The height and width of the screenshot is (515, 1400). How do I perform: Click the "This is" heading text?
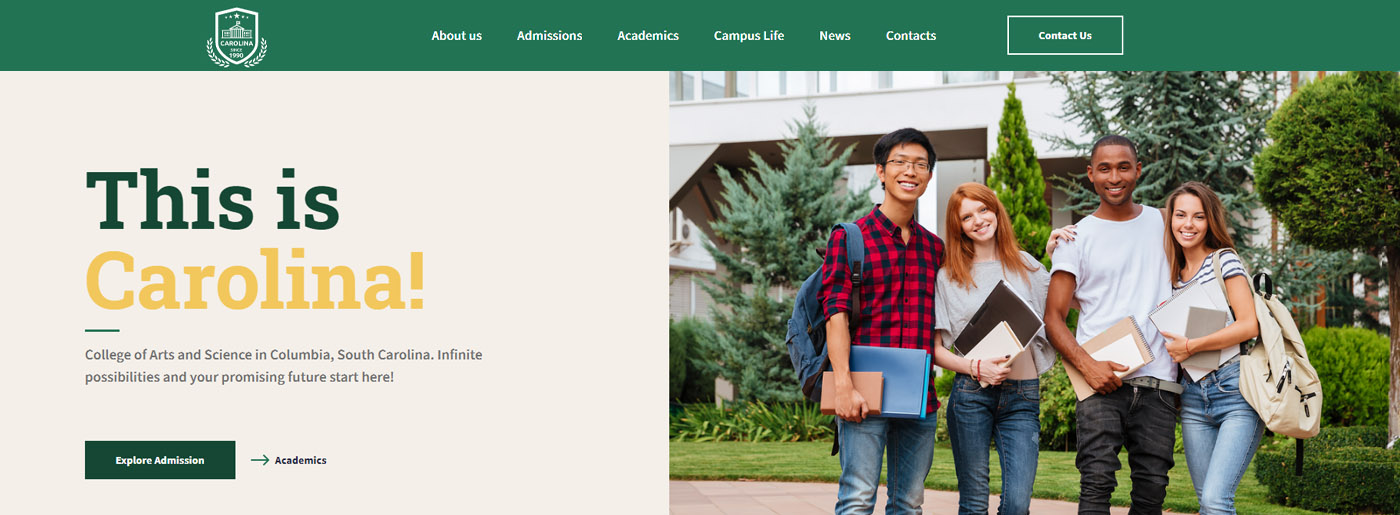[212, 201]
